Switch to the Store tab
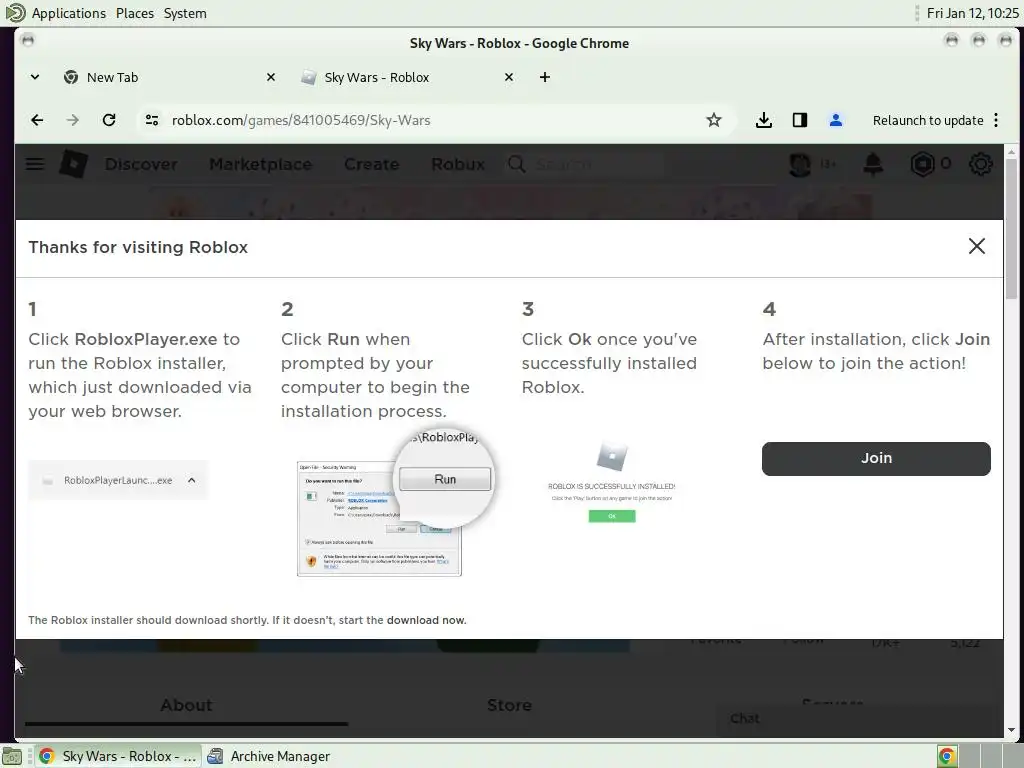Viewport: 1024px width, 768px height. pyautogui.click(x=509, y=705)
